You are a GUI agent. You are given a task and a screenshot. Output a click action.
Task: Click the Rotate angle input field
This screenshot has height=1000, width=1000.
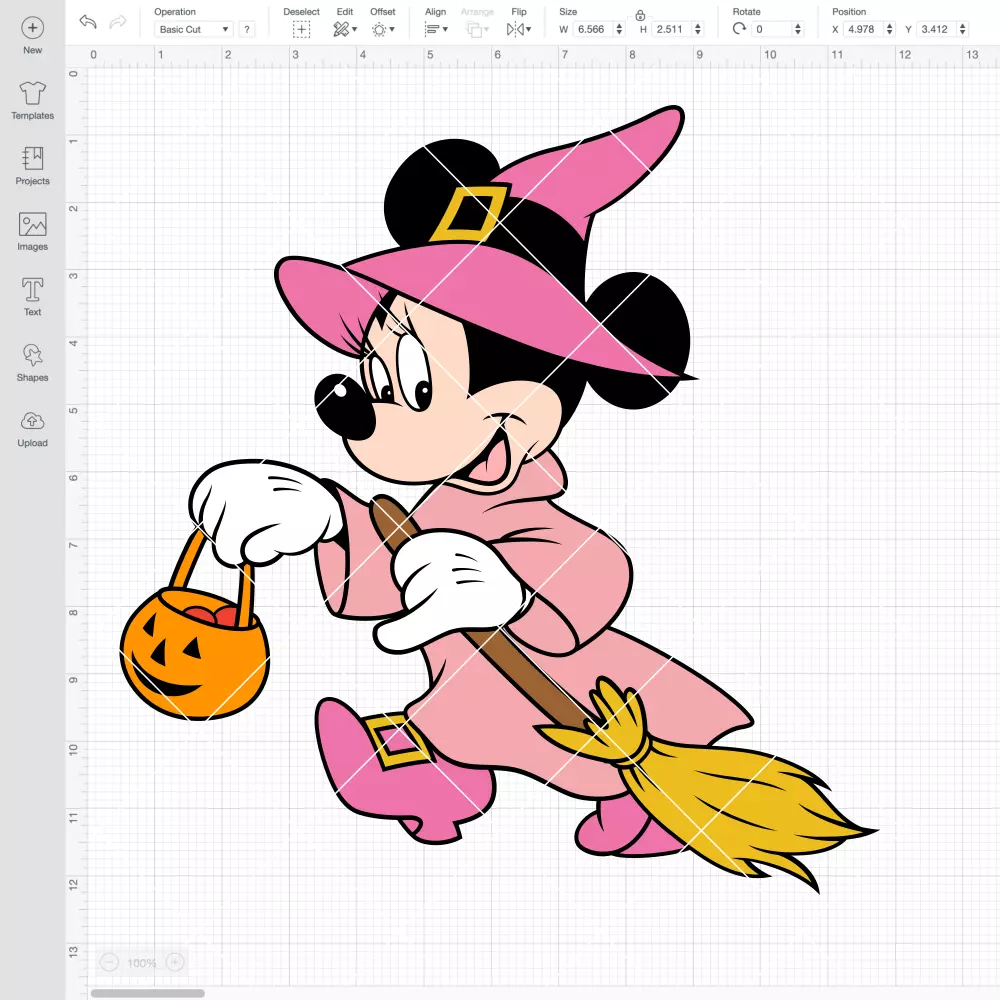pos(772,29)
